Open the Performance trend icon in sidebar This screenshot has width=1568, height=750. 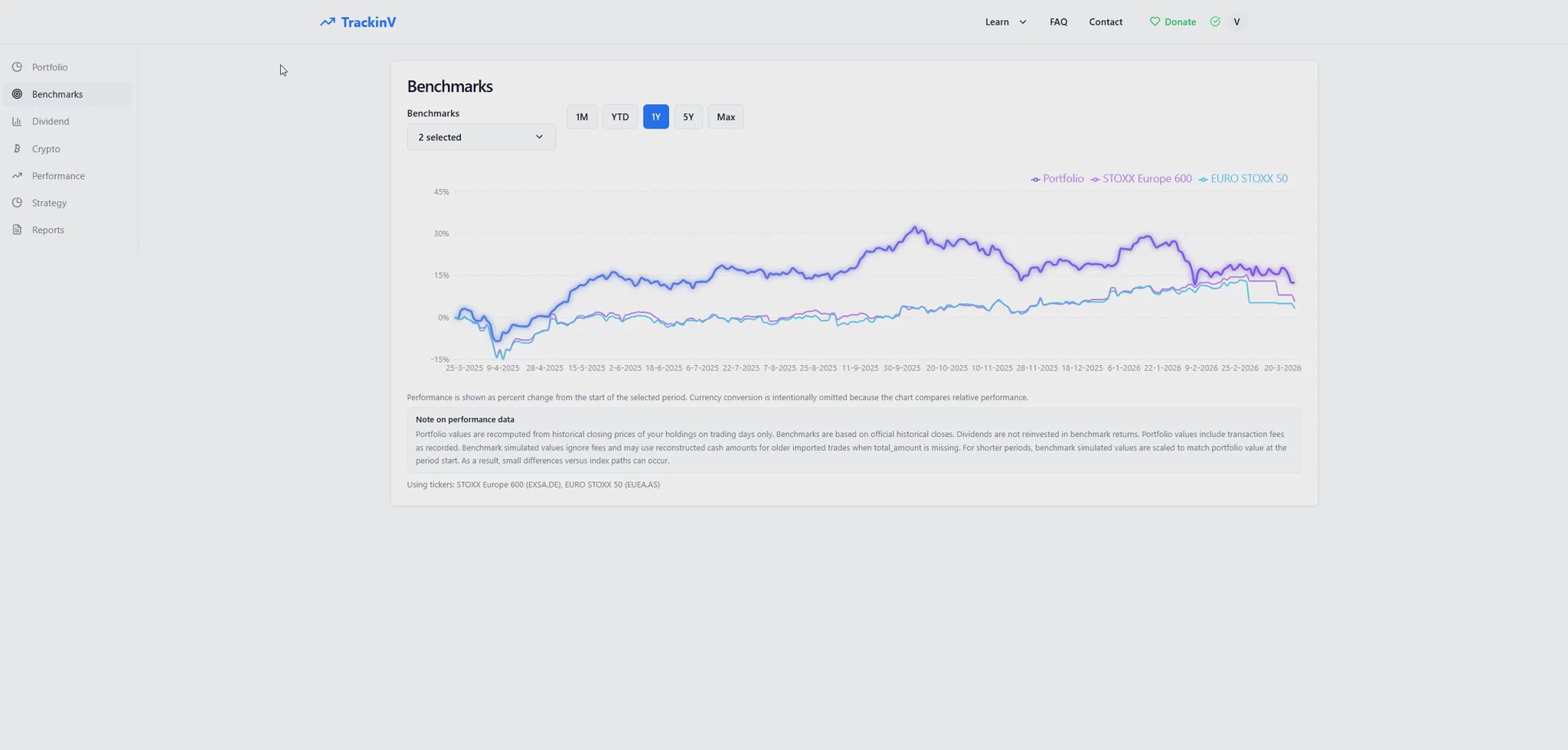pyautogui.click(x=17, y=176)
